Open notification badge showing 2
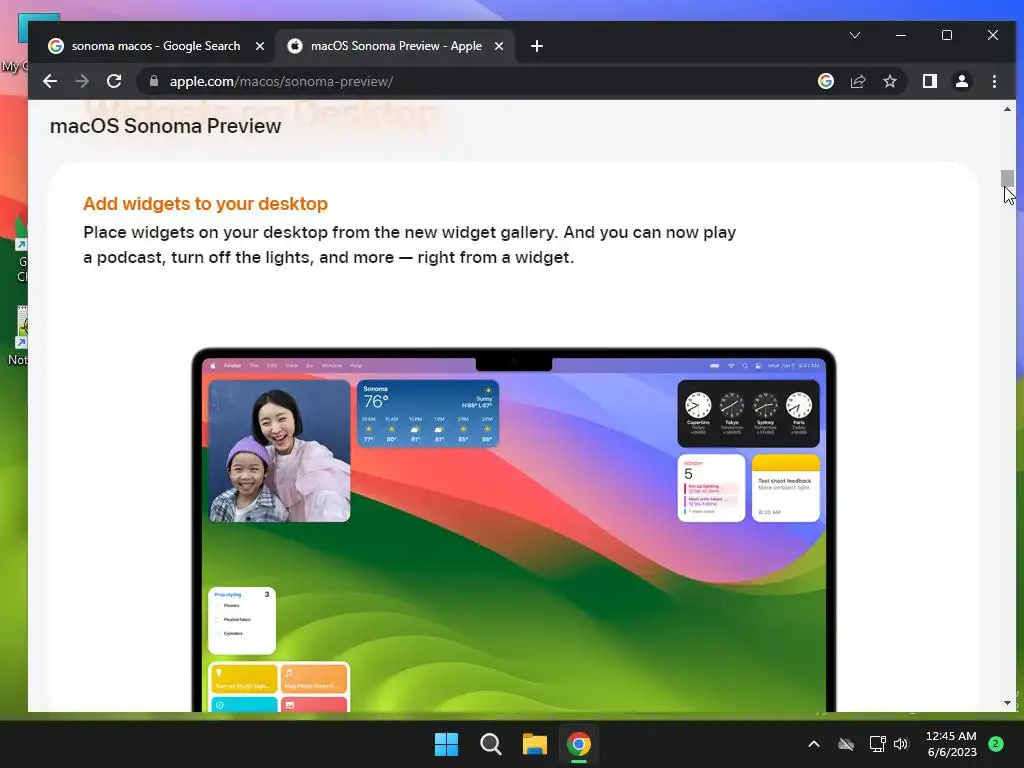1024x768 pixels. coord(996,744)
